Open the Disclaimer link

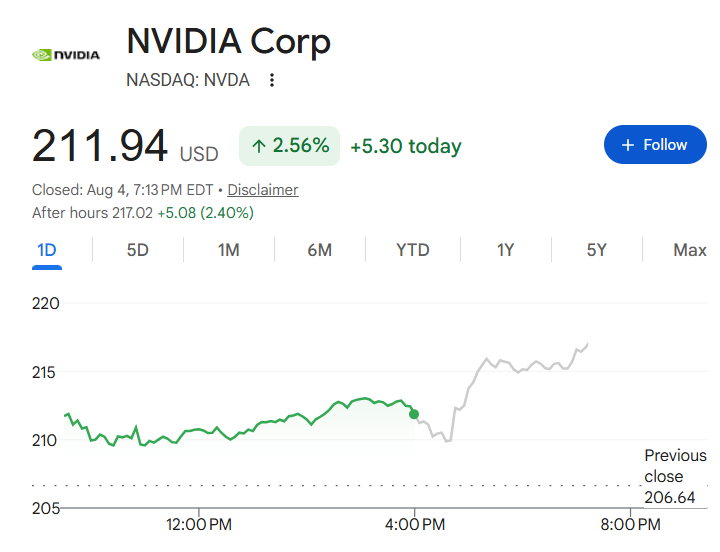click(263, 190)
